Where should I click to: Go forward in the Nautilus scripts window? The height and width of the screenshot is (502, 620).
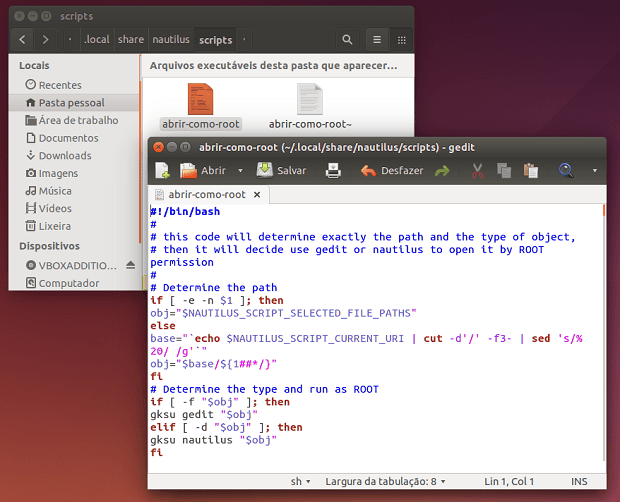[45, 40]
